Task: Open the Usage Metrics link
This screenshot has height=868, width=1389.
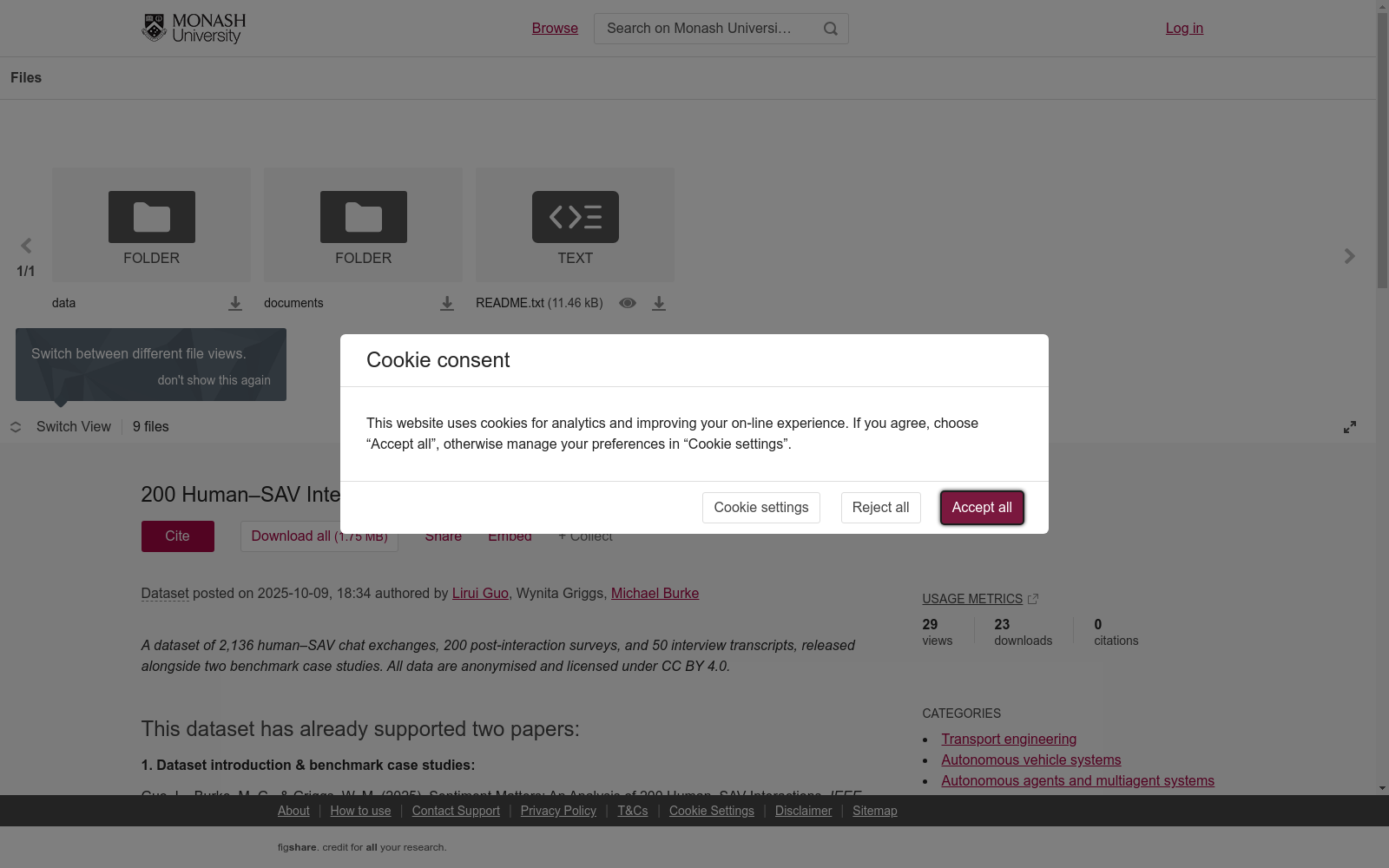Action: point(972,599)
